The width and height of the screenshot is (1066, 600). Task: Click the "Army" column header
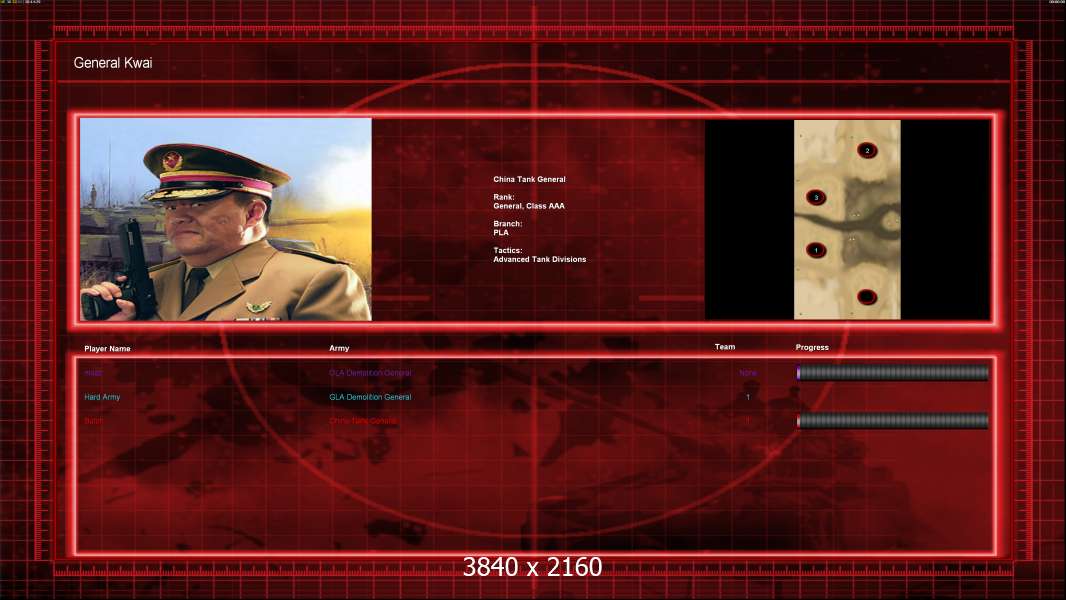(339, 348)
